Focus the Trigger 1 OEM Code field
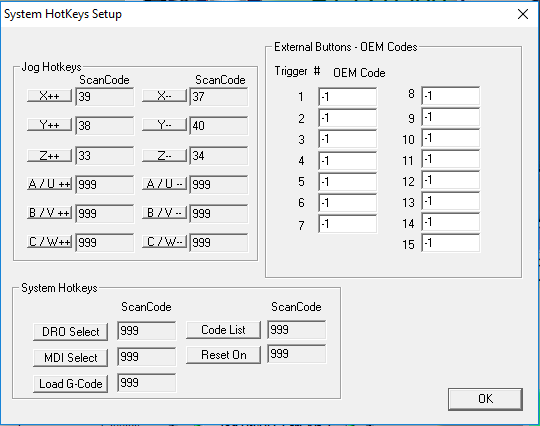The width and height of the screenshot is (540, 426). tap(347, 97)
